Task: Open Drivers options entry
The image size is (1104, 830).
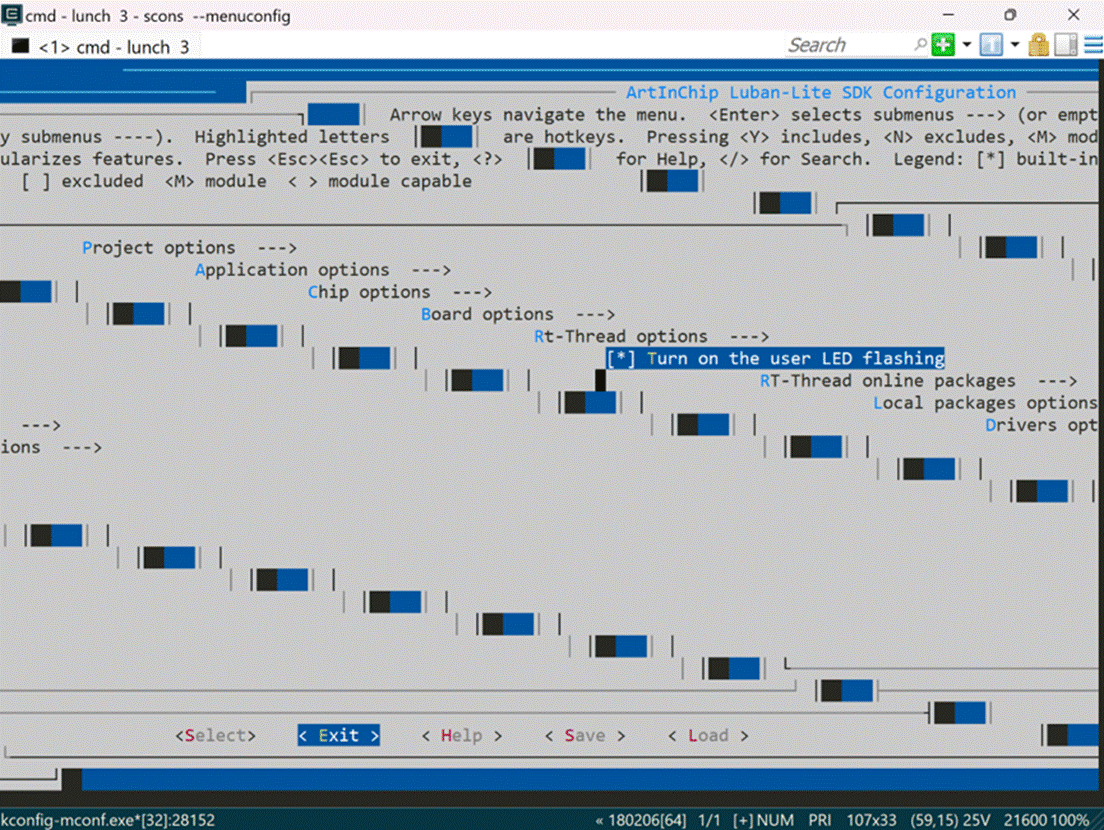Action: [x=1041, y=425]
